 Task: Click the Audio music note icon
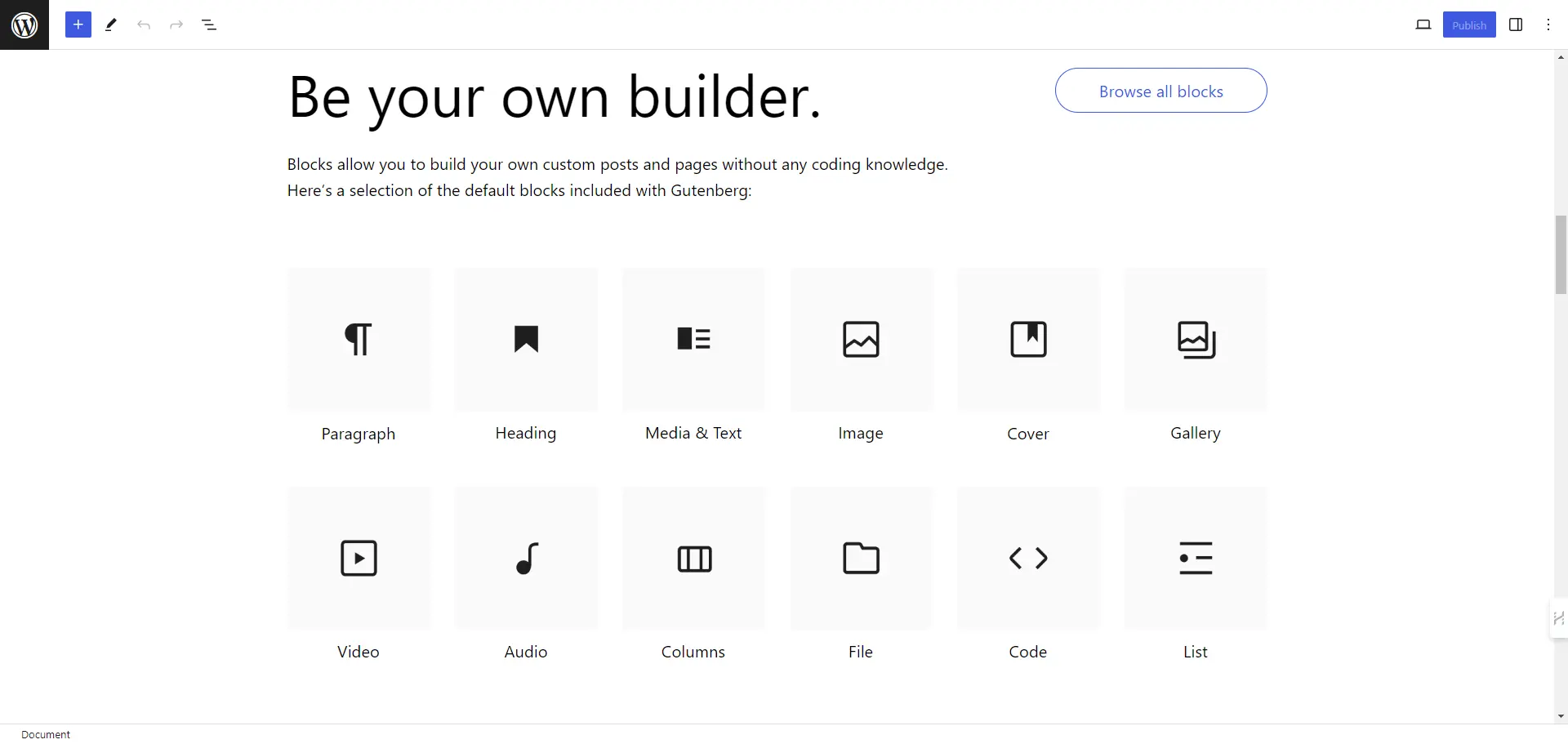click(x=528, y=559)
